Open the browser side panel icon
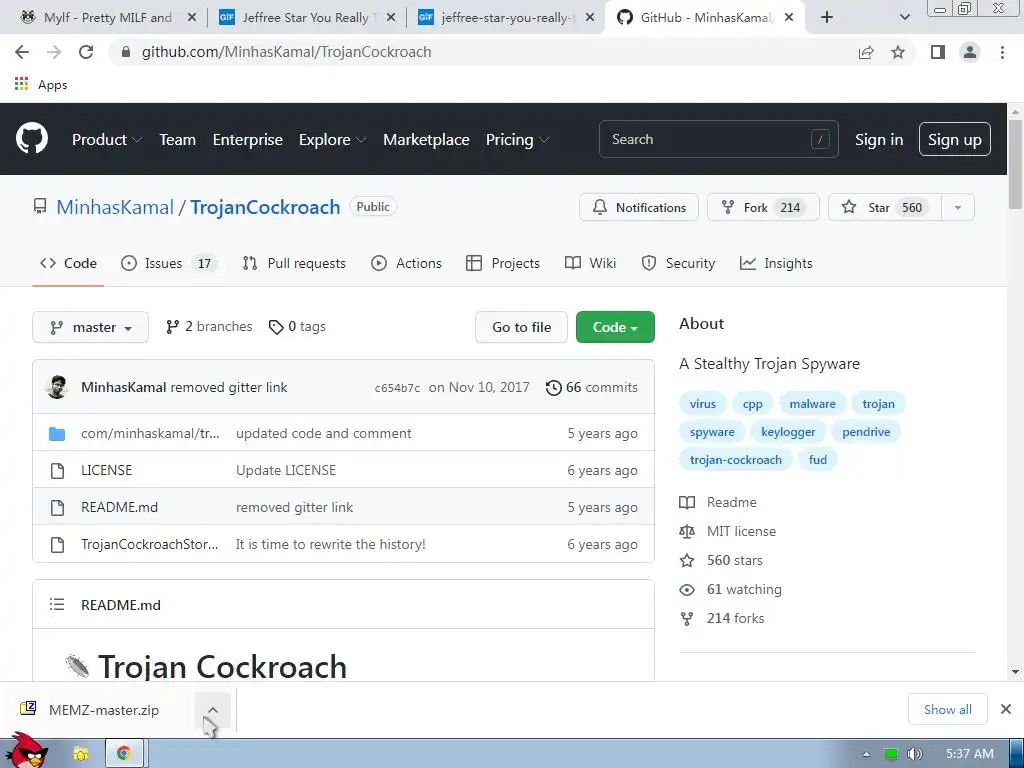Viewport: 1024px width, 768px height. (938, 52)
